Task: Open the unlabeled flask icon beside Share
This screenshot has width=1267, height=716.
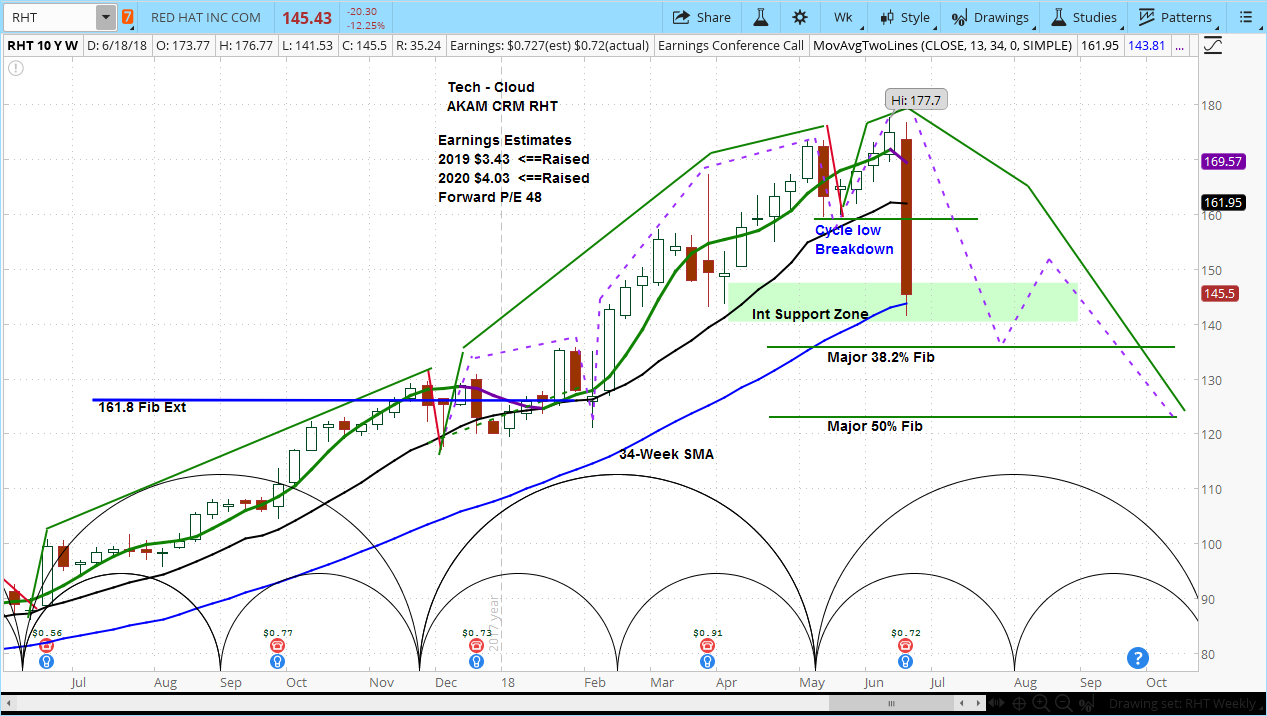Action: pyautogui.click(x=760, y=17)
